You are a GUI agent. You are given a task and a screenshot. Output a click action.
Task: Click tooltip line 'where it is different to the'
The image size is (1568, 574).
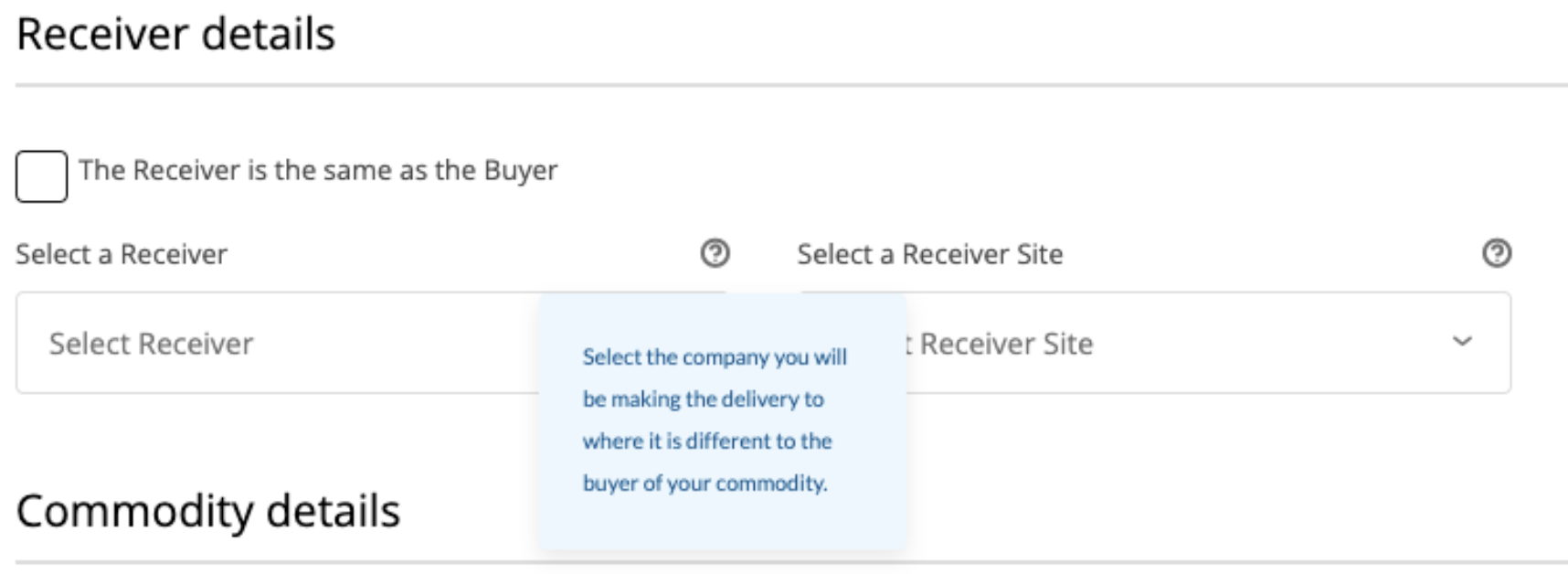707,441
